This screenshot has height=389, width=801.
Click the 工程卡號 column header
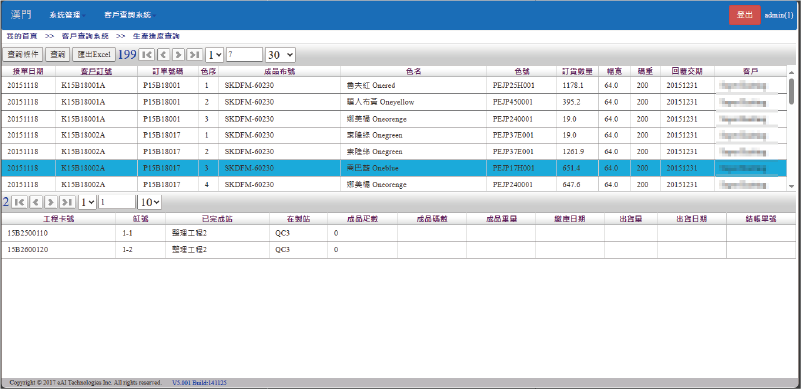59,219
